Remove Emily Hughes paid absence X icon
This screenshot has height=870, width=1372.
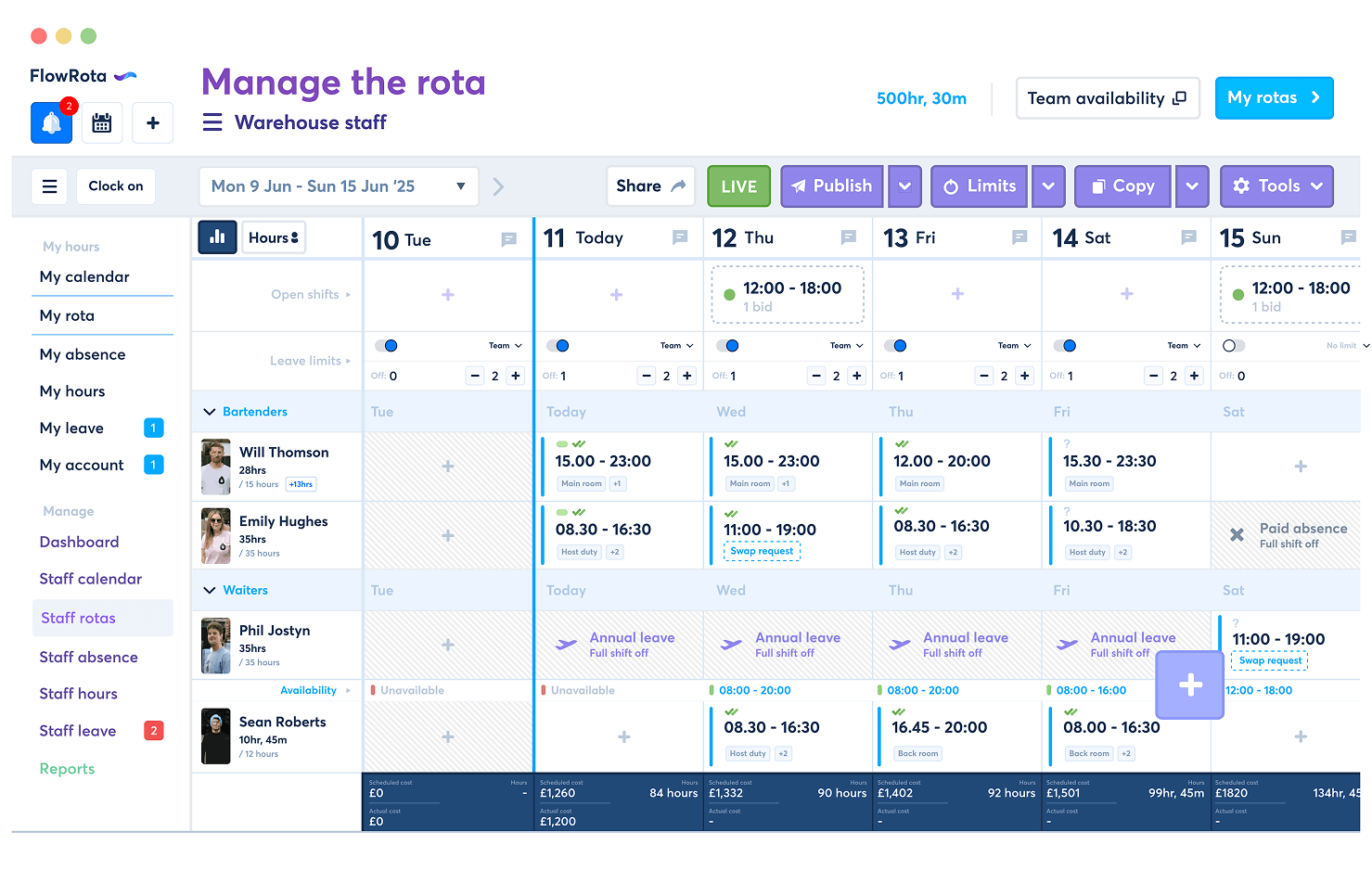point(1237,535)
